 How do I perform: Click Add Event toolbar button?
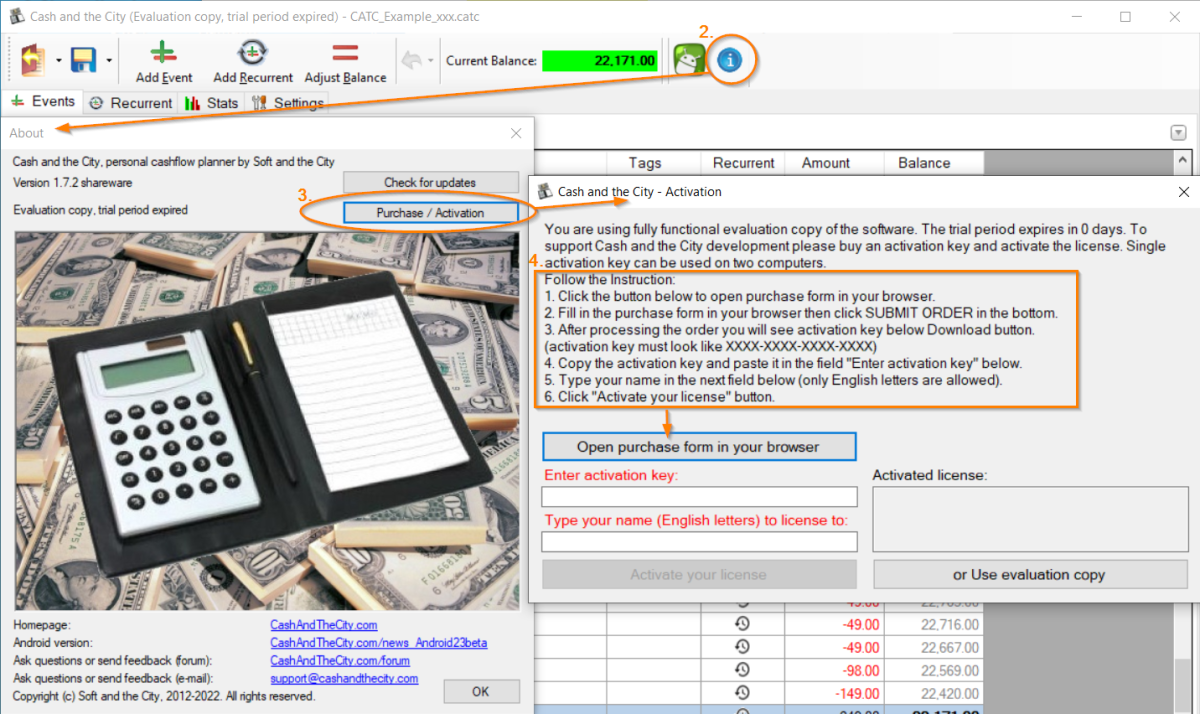tap(164, 62)
